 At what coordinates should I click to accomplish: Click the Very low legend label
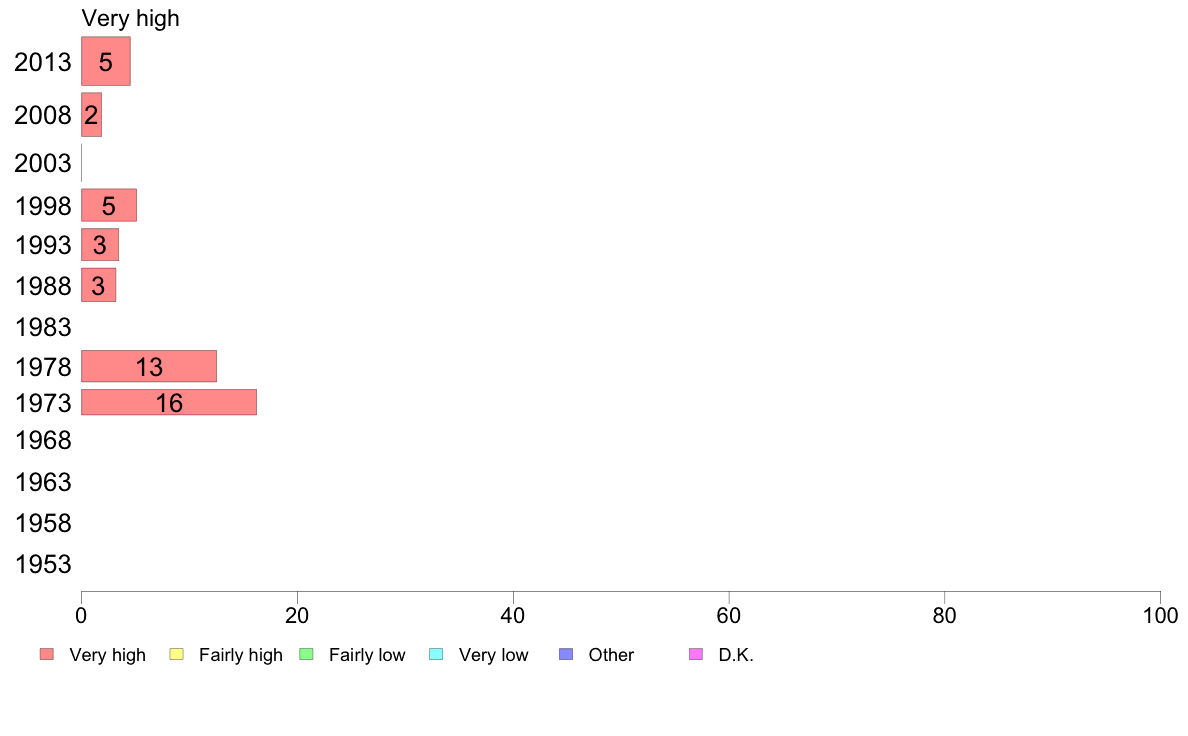[493, 655]
